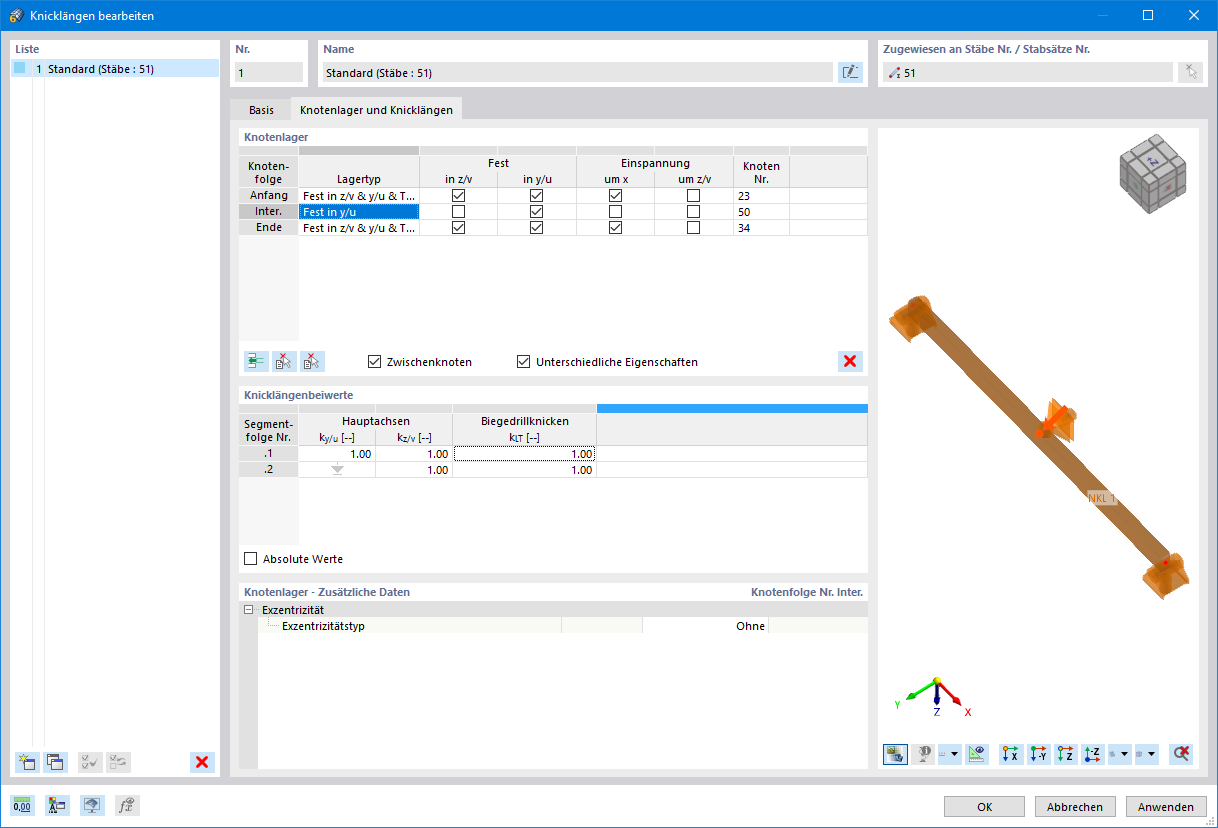1218x828 pixels.
Task: Select the Ende row header in the Knotenlager table
Action: (x=268, y=228)
